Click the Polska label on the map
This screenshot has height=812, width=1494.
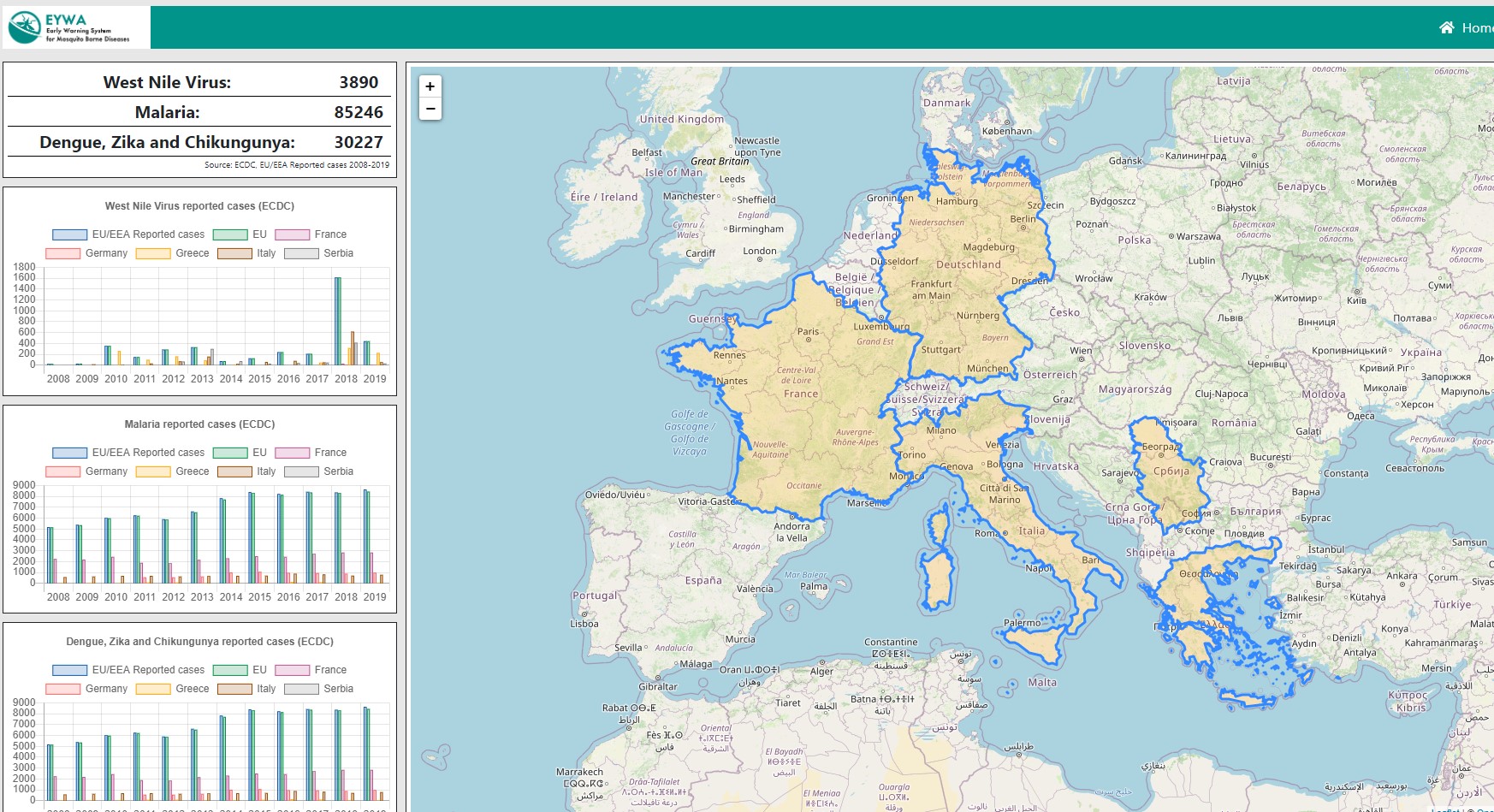1135,240
